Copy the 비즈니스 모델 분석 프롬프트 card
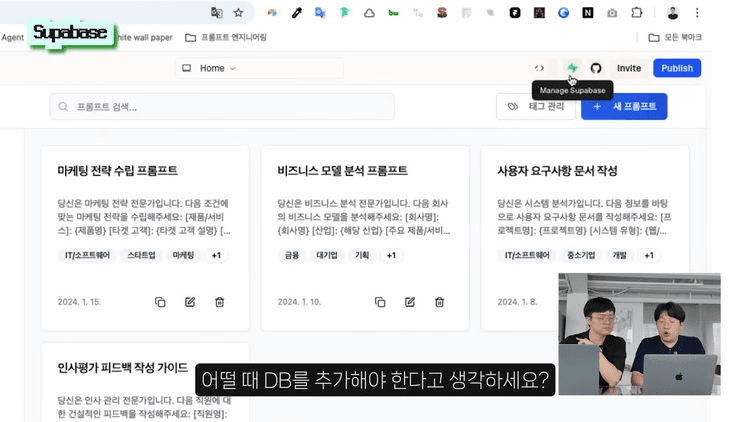The width and height of the screenshot is (750, 422). click(x=380, y=302)
